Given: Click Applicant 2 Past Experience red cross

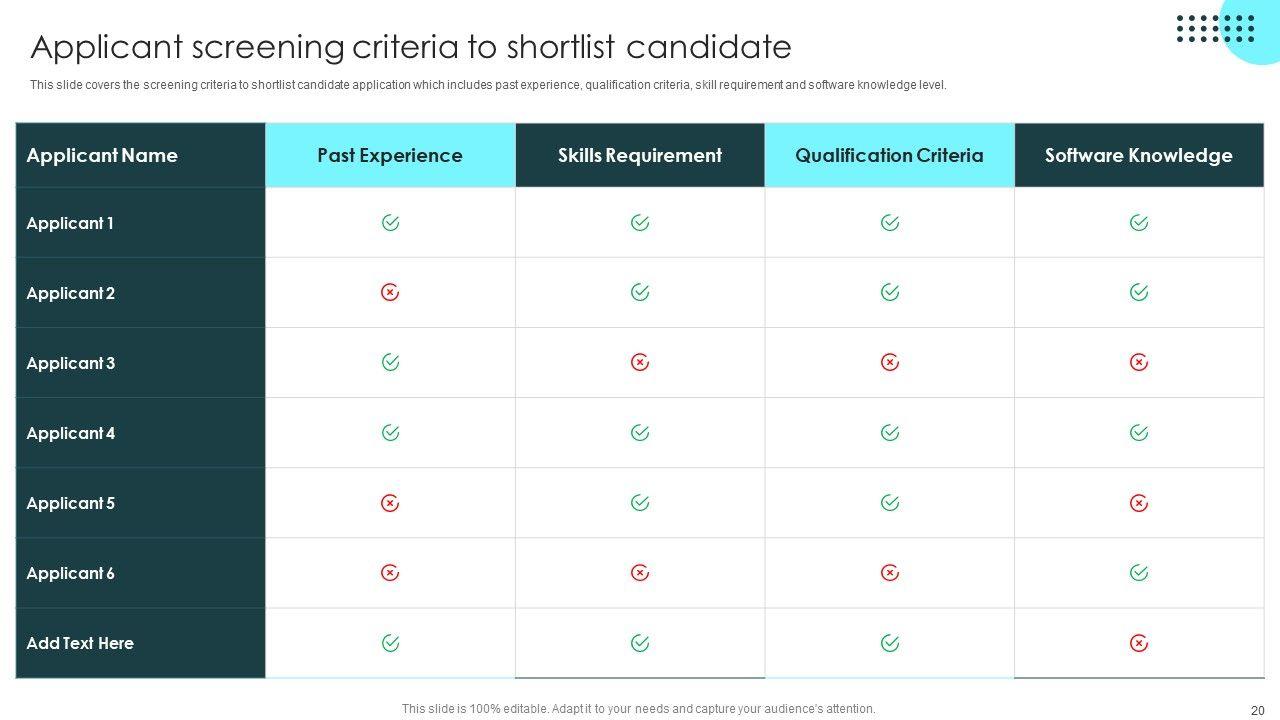Looking at the screenshot, I should [x=390, y=293].
